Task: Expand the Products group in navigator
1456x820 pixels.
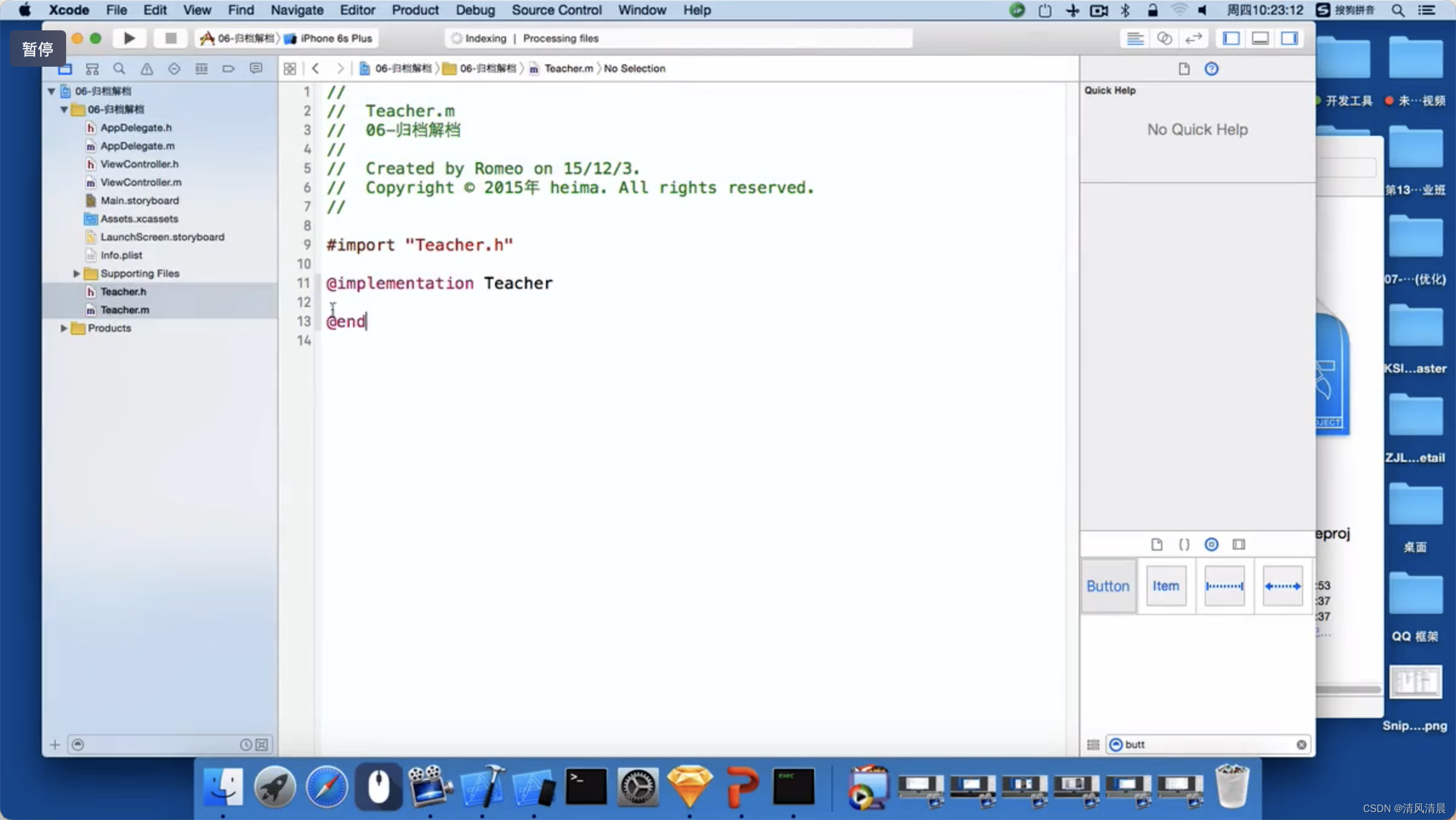Action: [62, 328]
